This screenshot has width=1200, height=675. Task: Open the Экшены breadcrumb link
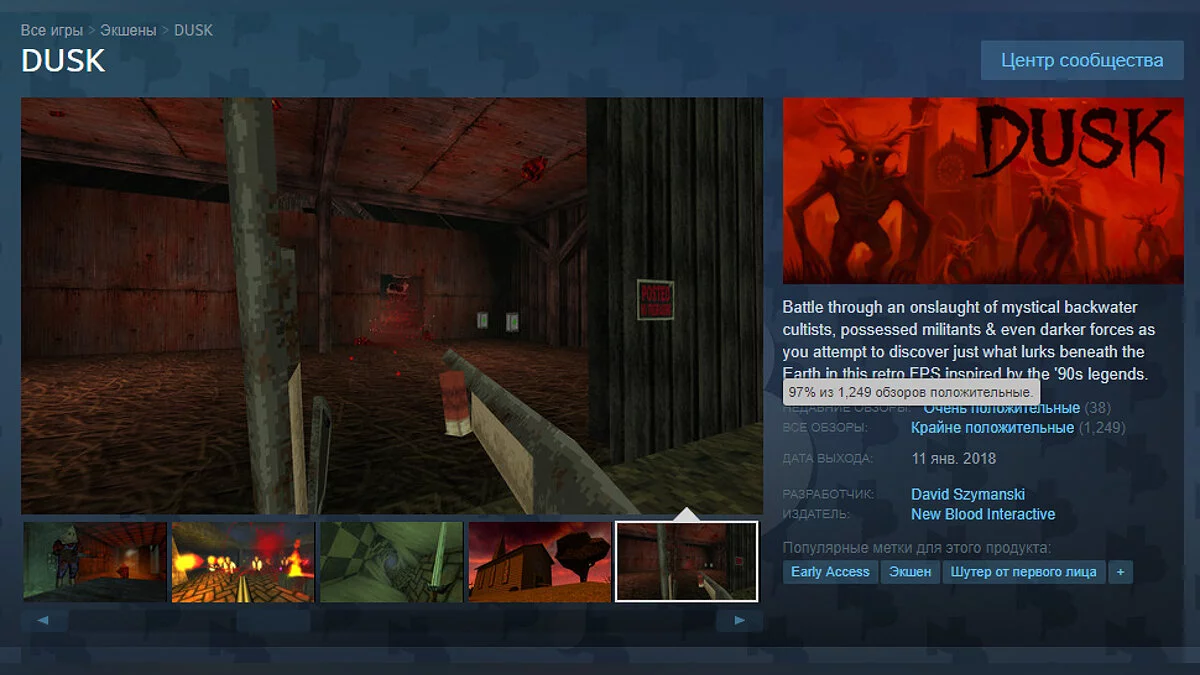[x=128, y=30]
